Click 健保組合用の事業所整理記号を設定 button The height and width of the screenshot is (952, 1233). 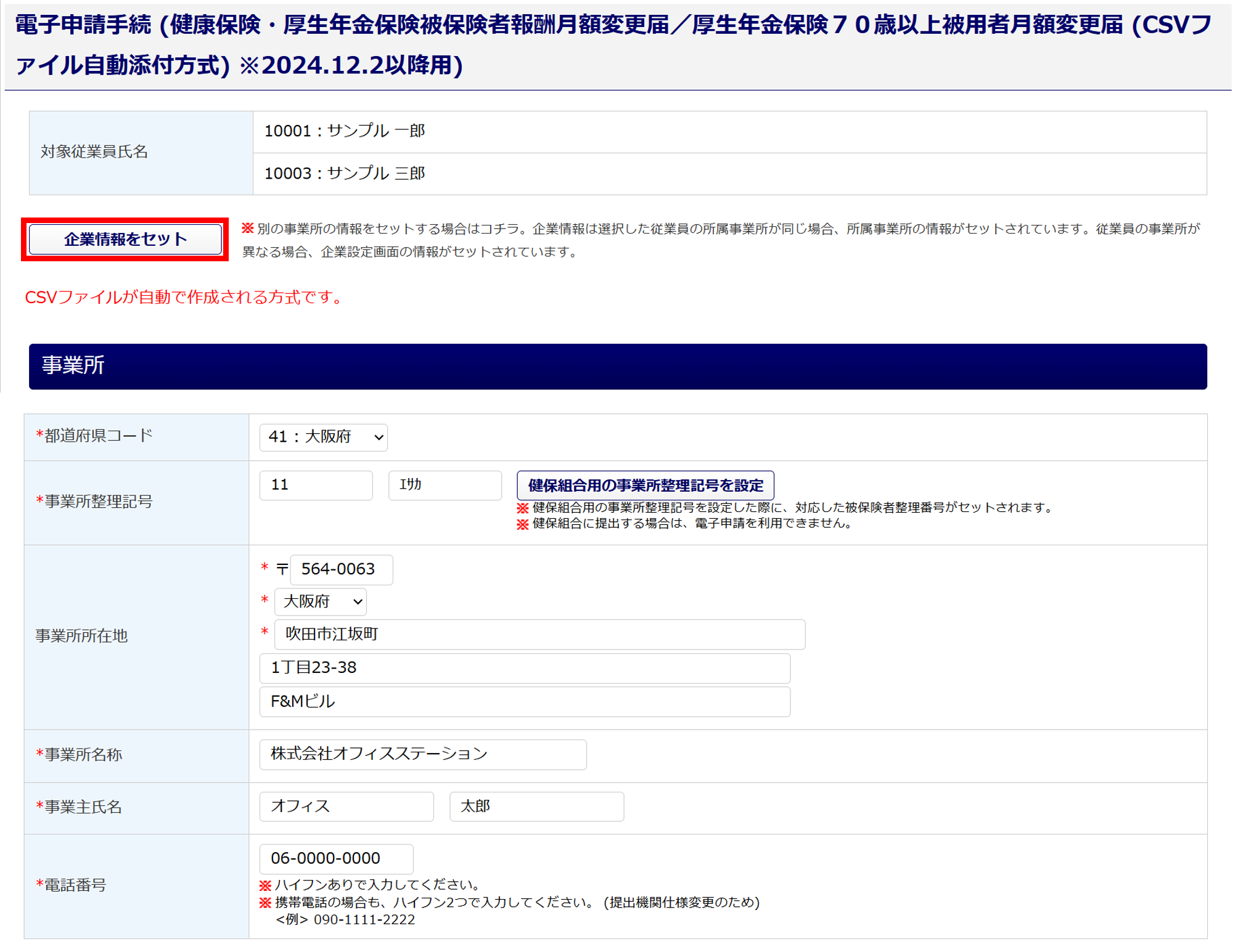click(645, 486)
